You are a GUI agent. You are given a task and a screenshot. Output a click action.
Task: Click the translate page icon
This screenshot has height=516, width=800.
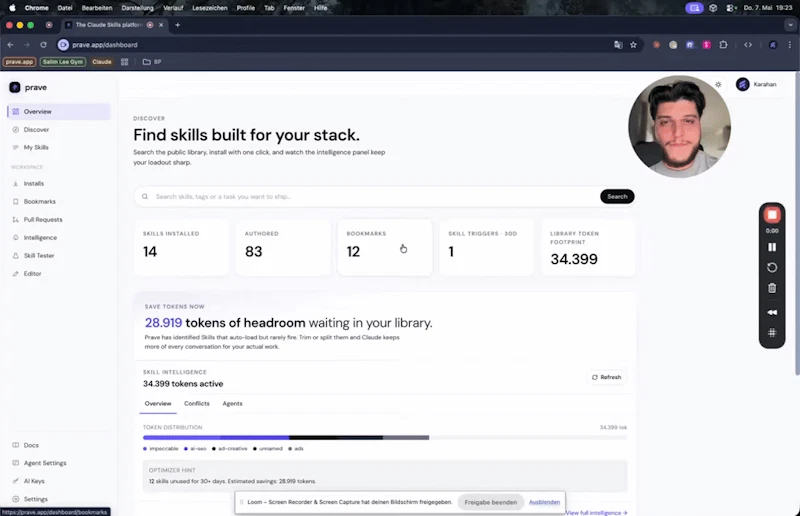coord(618,45)
